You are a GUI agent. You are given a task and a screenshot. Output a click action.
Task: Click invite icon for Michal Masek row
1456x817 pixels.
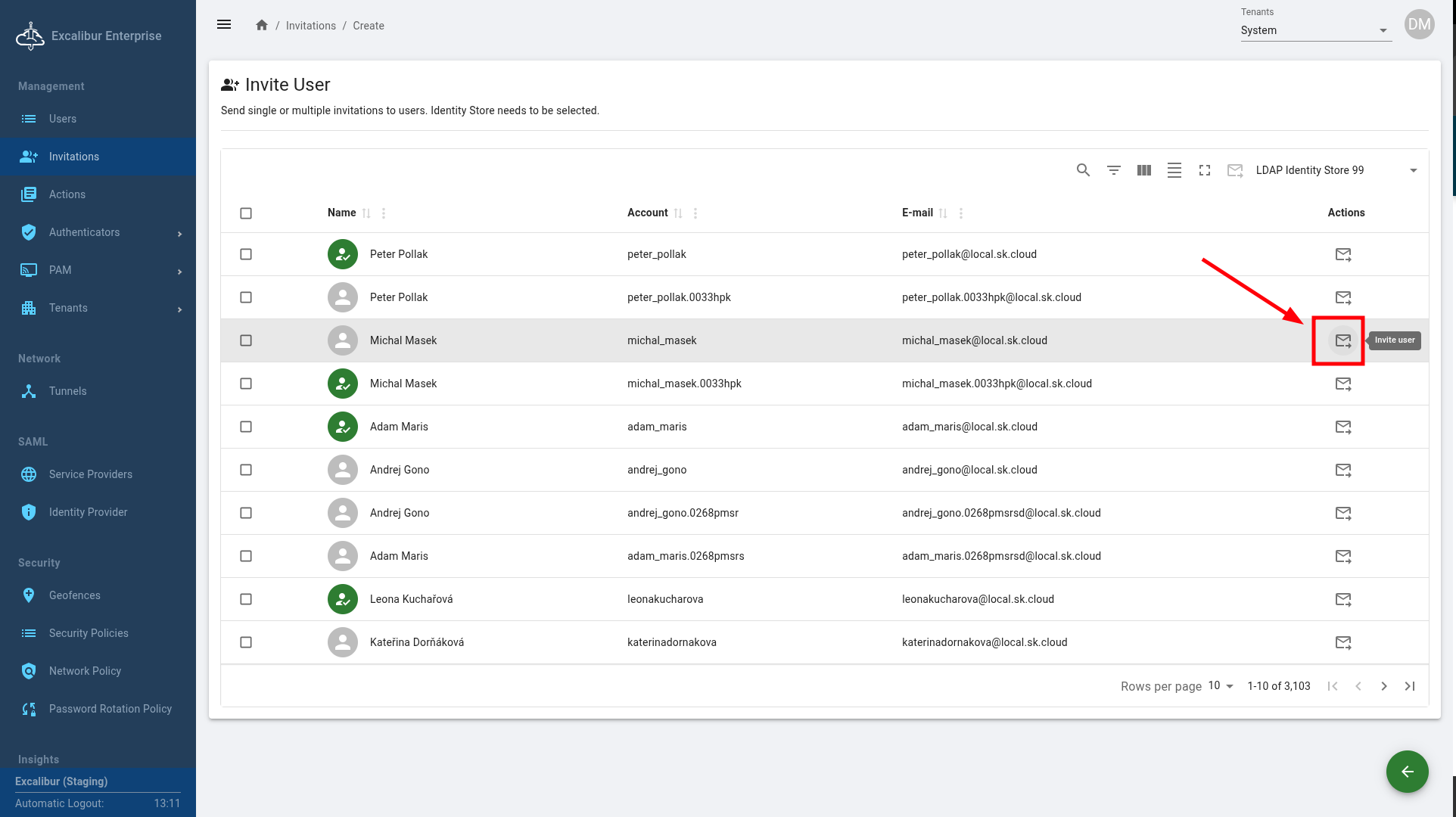point(1342,340)
